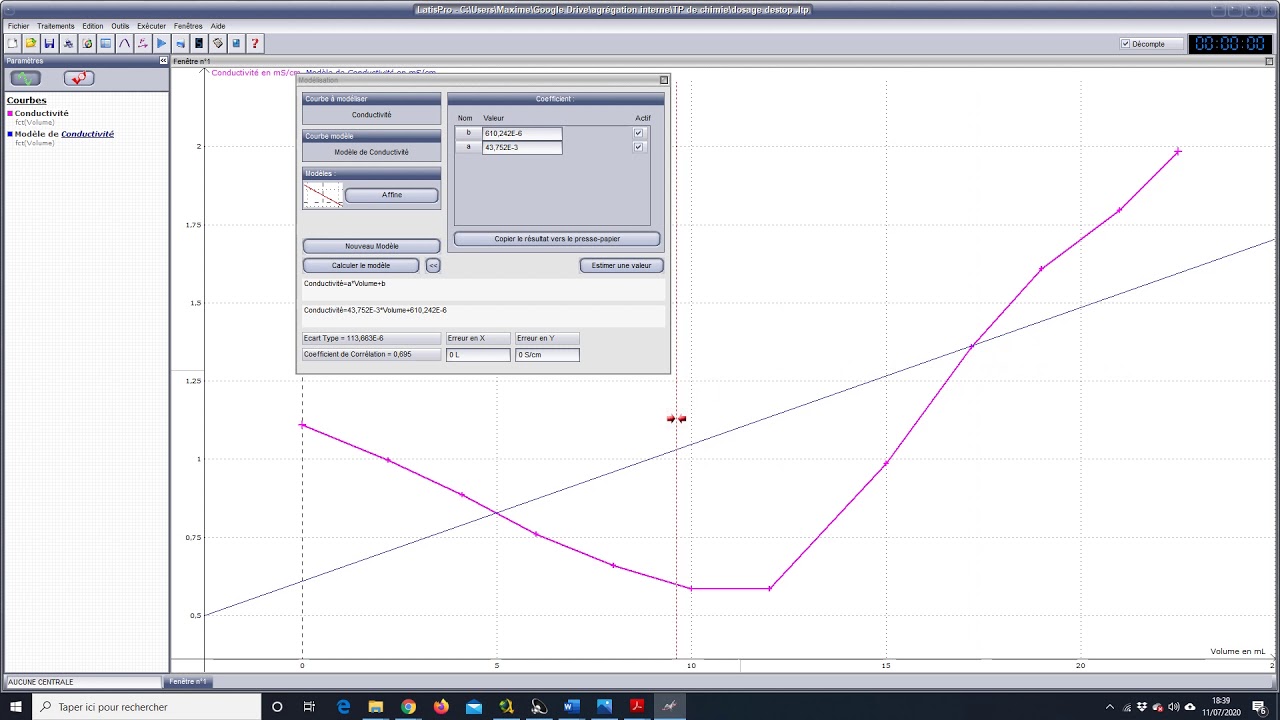The image size is (1280, 720).
Task: Open Microsoft Edge from taskbar
Action: point(343,707)
